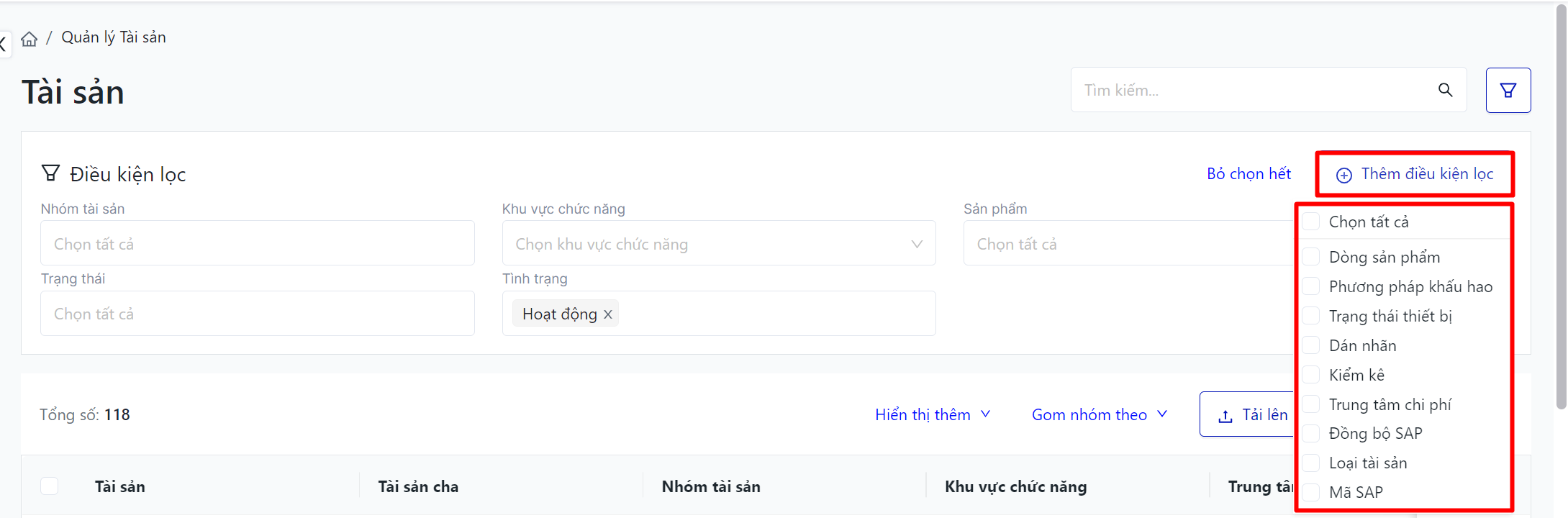Click the Bỏ chọn hết link
The image size is (1568, 518).
(1248, 174)
